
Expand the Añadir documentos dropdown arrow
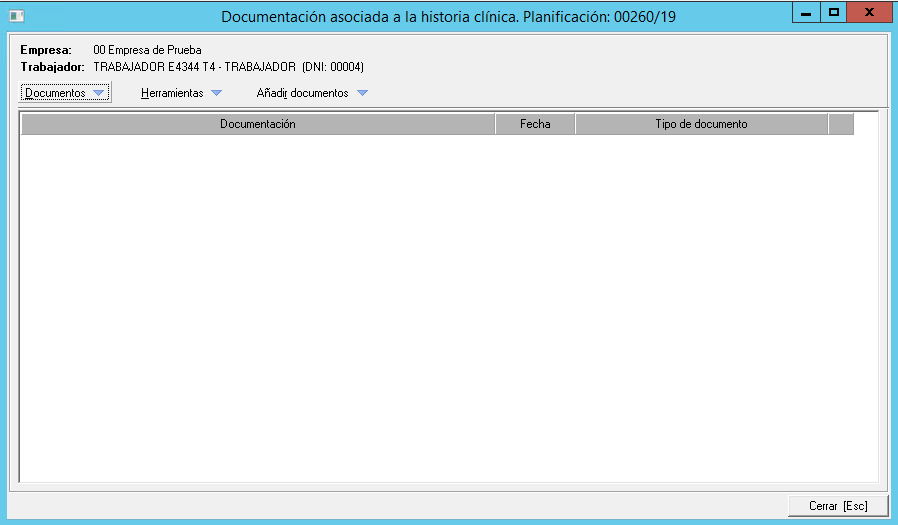pyautogui.click(x=362, y=93)
